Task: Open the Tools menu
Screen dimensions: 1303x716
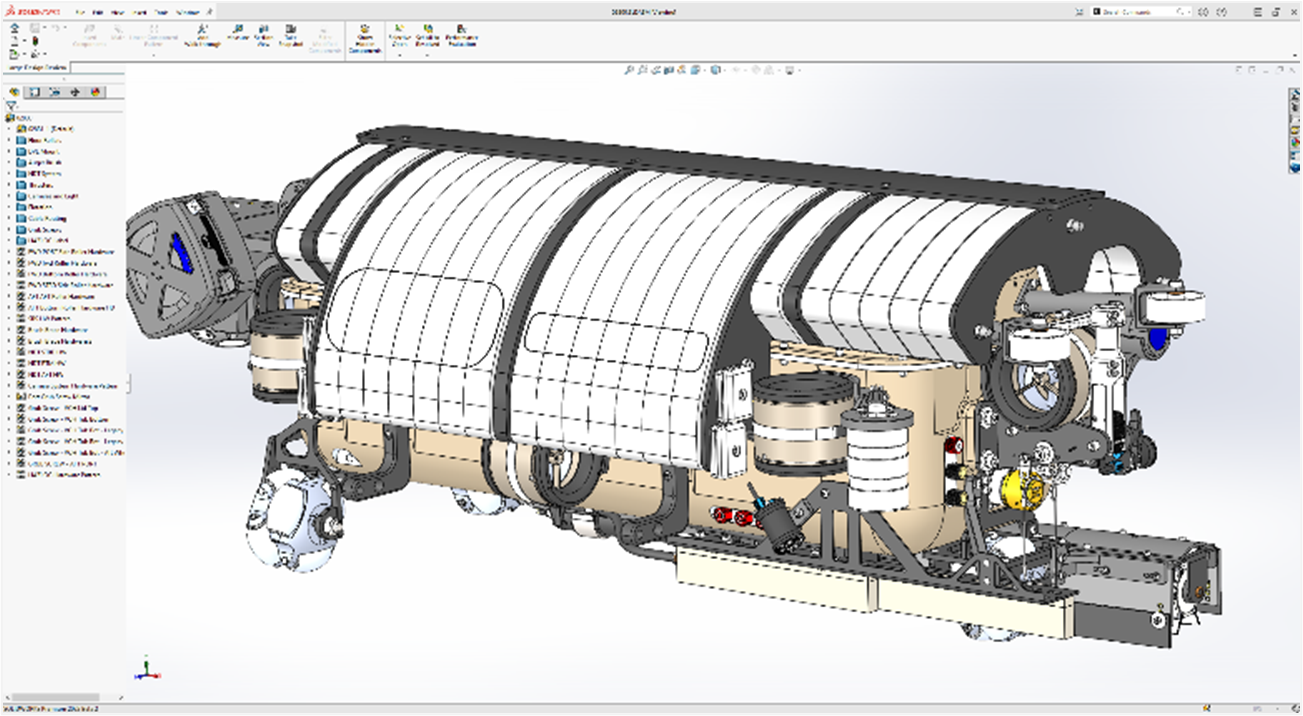Action: tap(161, 12)
